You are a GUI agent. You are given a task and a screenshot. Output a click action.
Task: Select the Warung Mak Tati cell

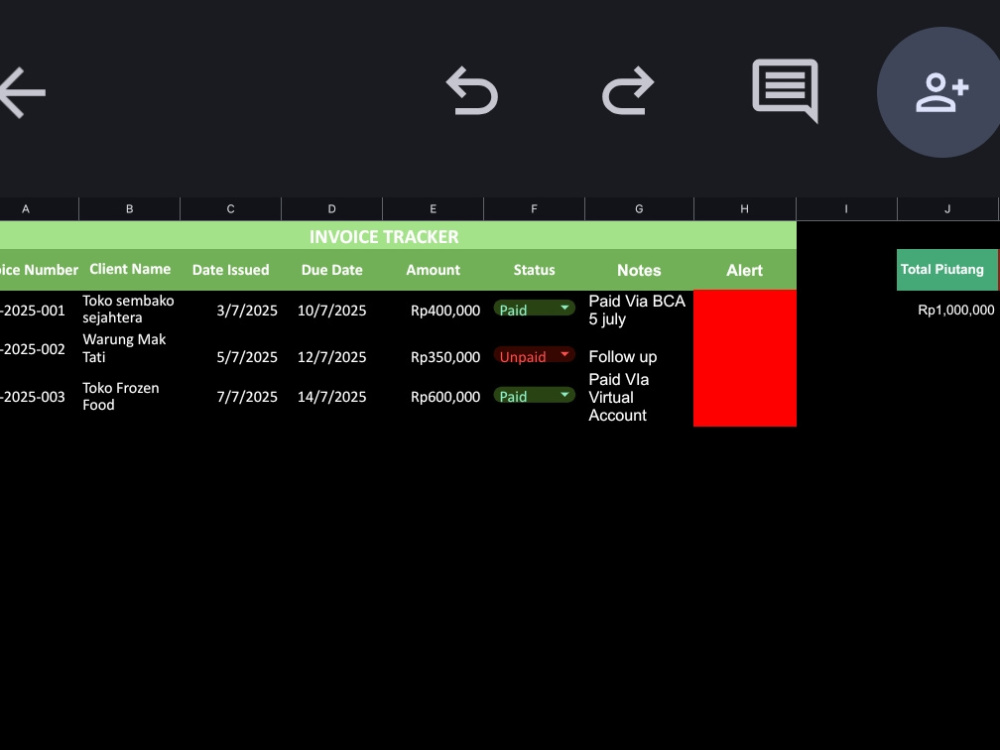[x=129, y=348]
